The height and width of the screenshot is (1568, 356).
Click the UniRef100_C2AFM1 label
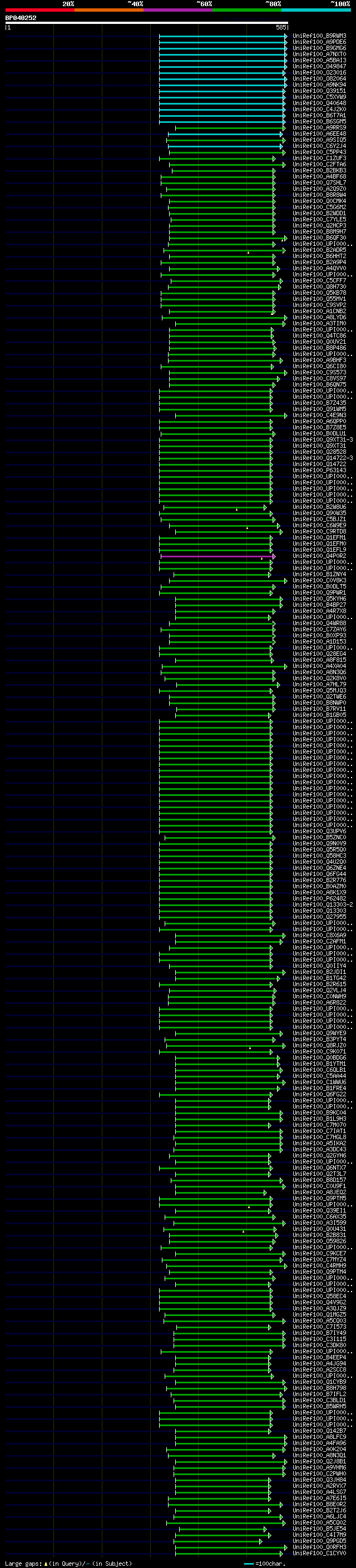(x=319, y=941)
